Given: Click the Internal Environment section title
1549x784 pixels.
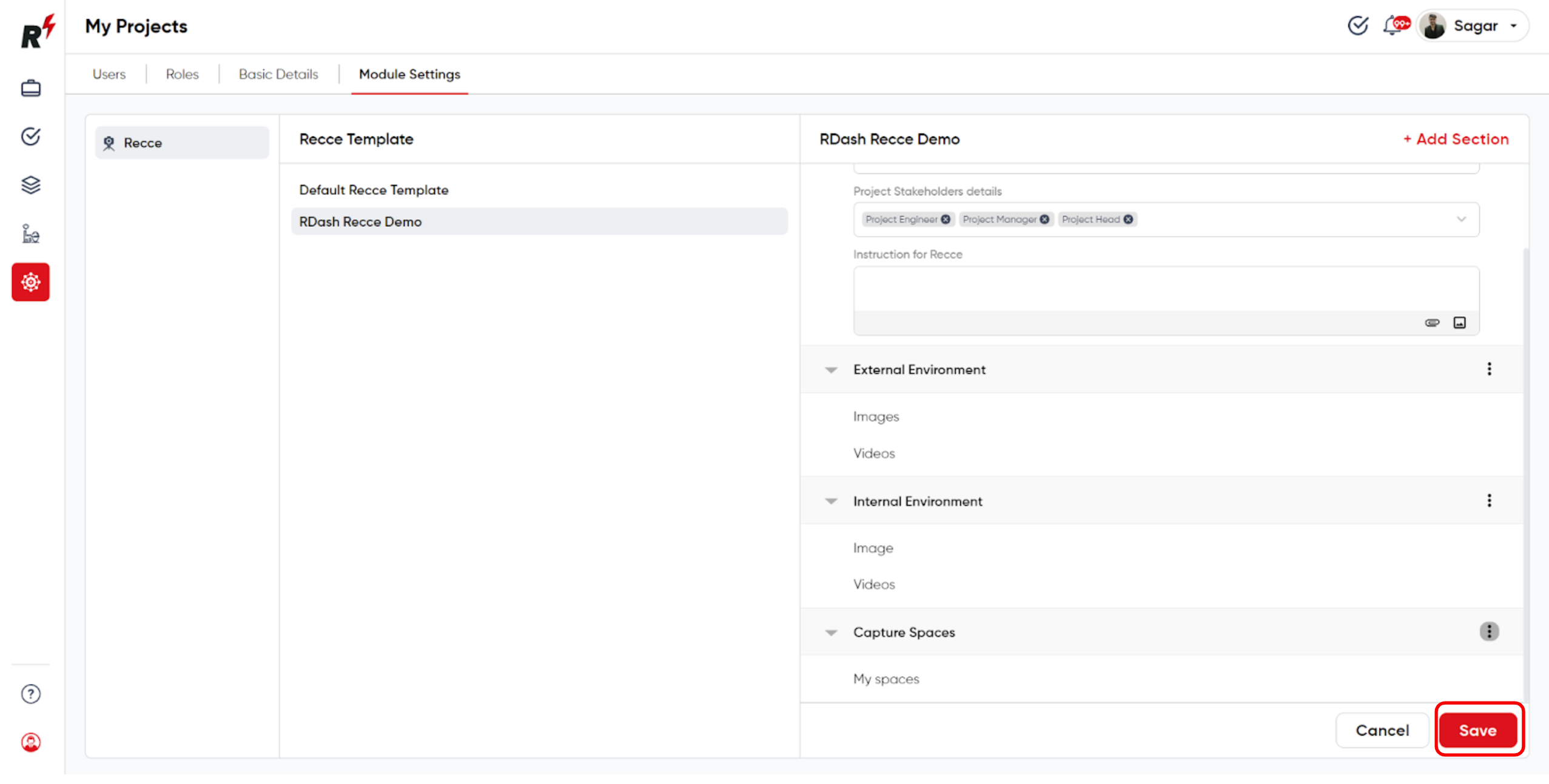Looking at the screenshot, I should tap(918, 501).
